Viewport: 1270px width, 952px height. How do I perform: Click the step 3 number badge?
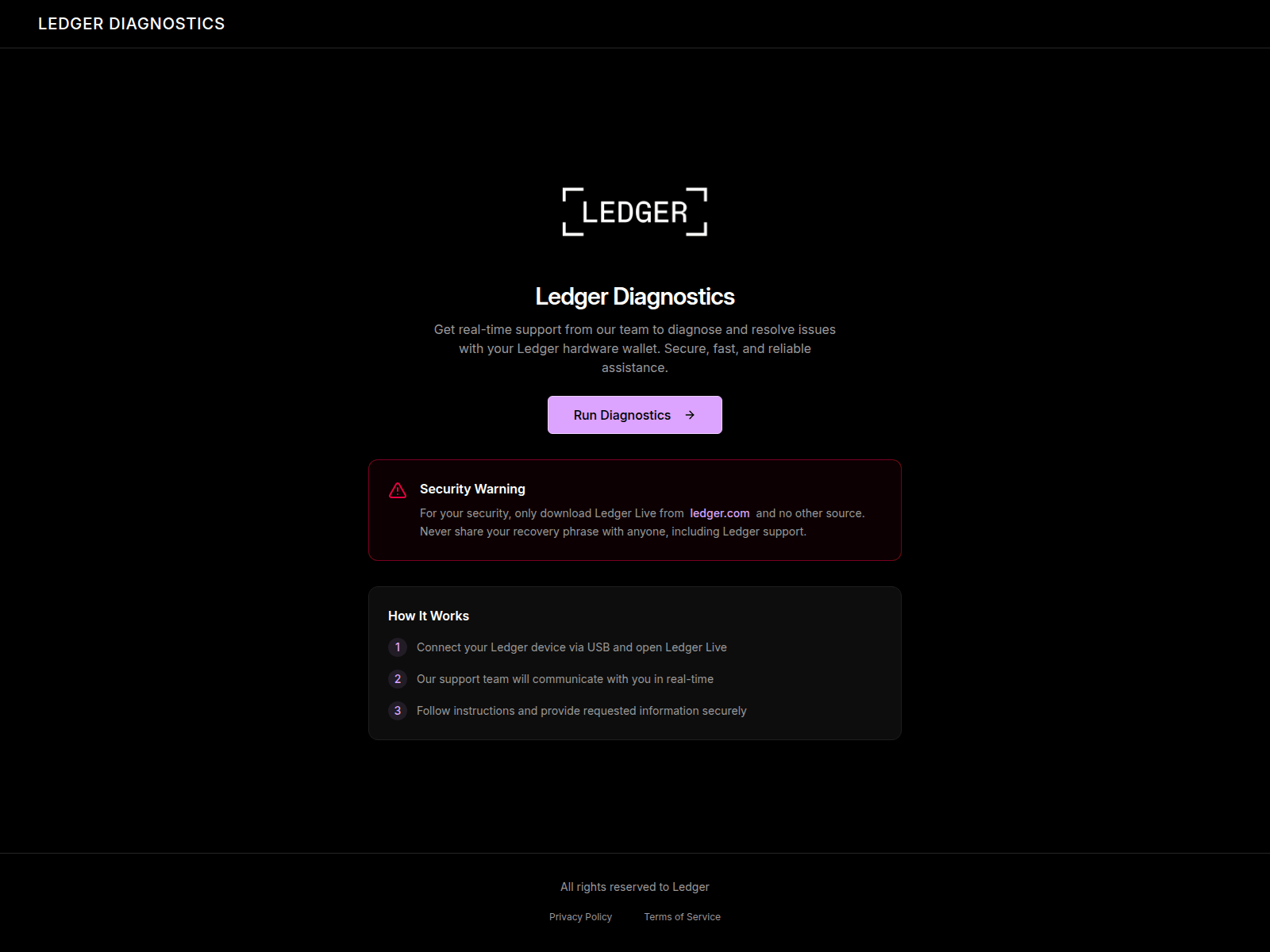[x=398, y=711]
